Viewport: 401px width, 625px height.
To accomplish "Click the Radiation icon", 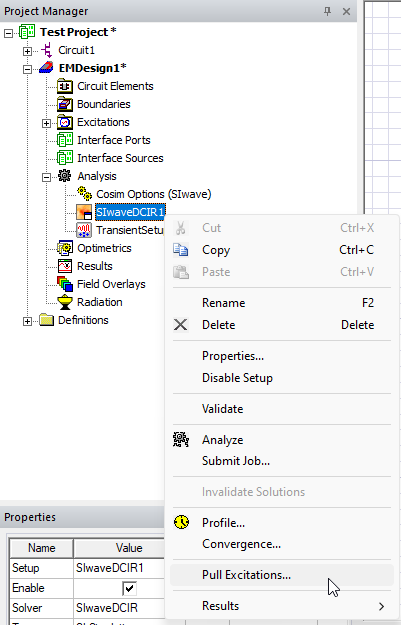I will [65, 302].
